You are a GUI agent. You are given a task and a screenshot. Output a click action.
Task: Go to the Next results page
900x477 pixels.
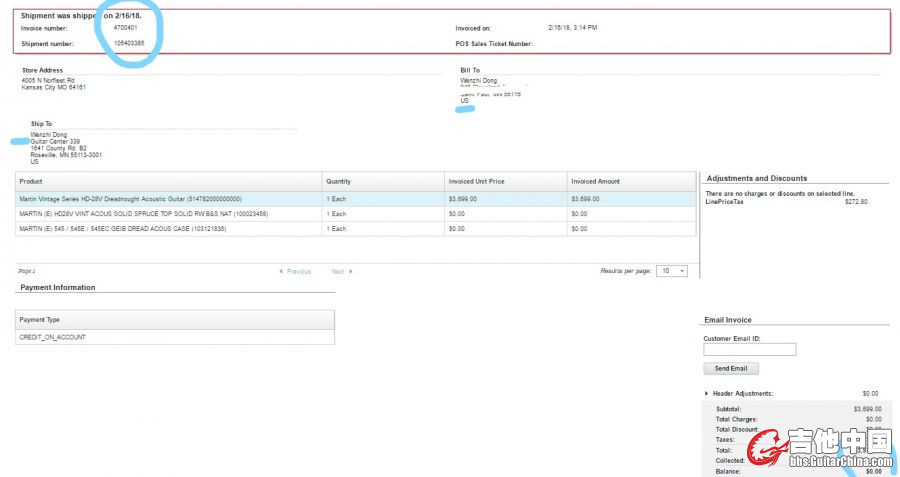[338, 272]
